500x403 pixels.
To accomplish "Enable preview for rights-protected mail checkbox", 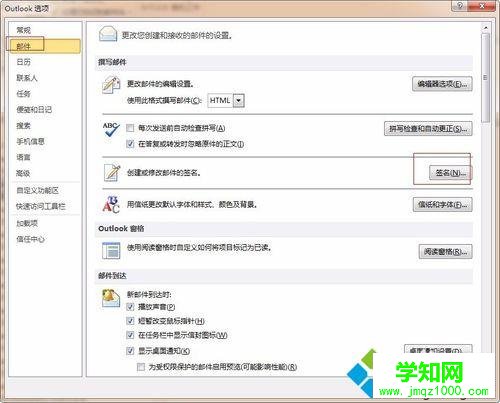I will [x=141, y=367].
